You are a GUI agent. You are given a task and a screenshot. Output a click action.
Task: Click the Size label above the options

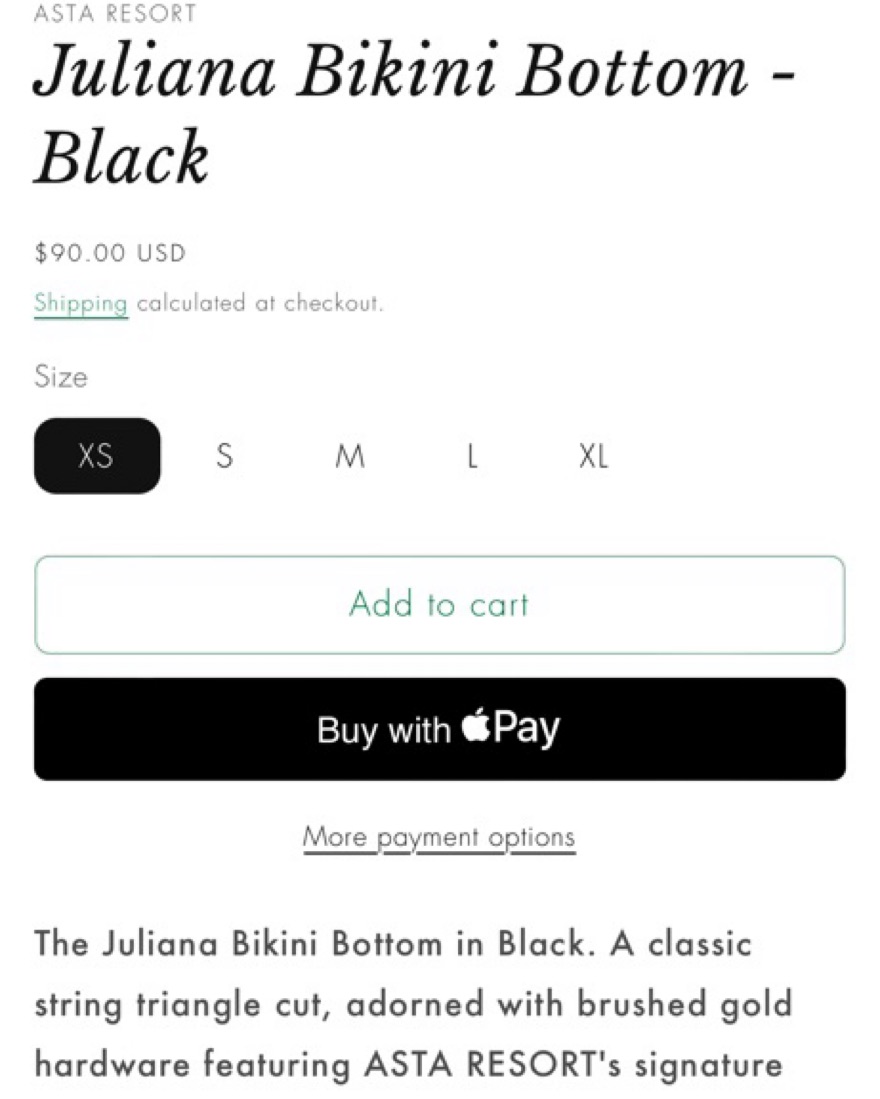pos(61,377)
